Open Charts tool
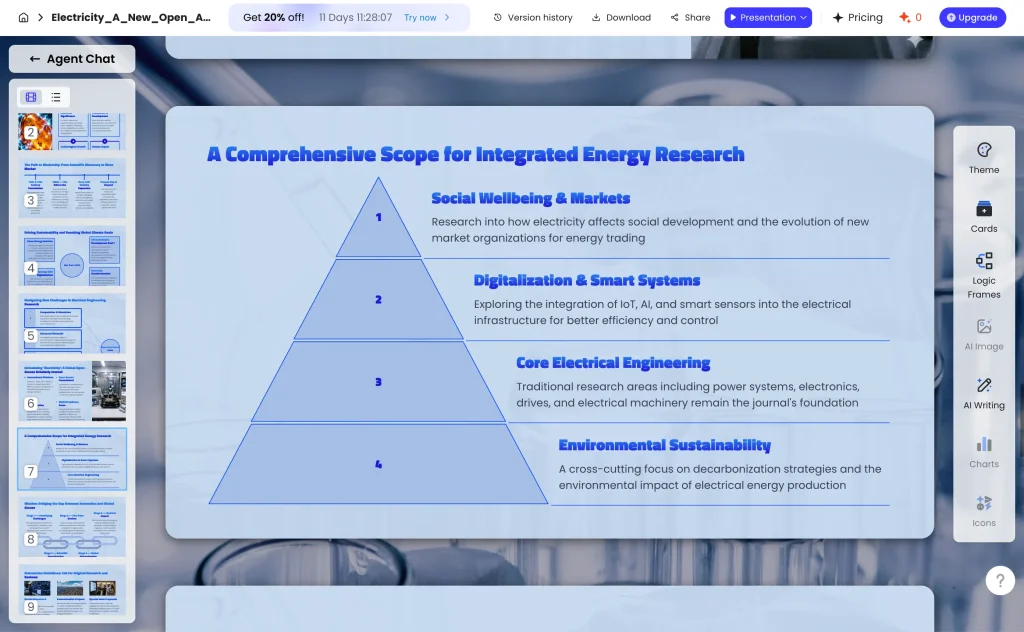The height and width of the screenshot is (632, 1024). 984,452
